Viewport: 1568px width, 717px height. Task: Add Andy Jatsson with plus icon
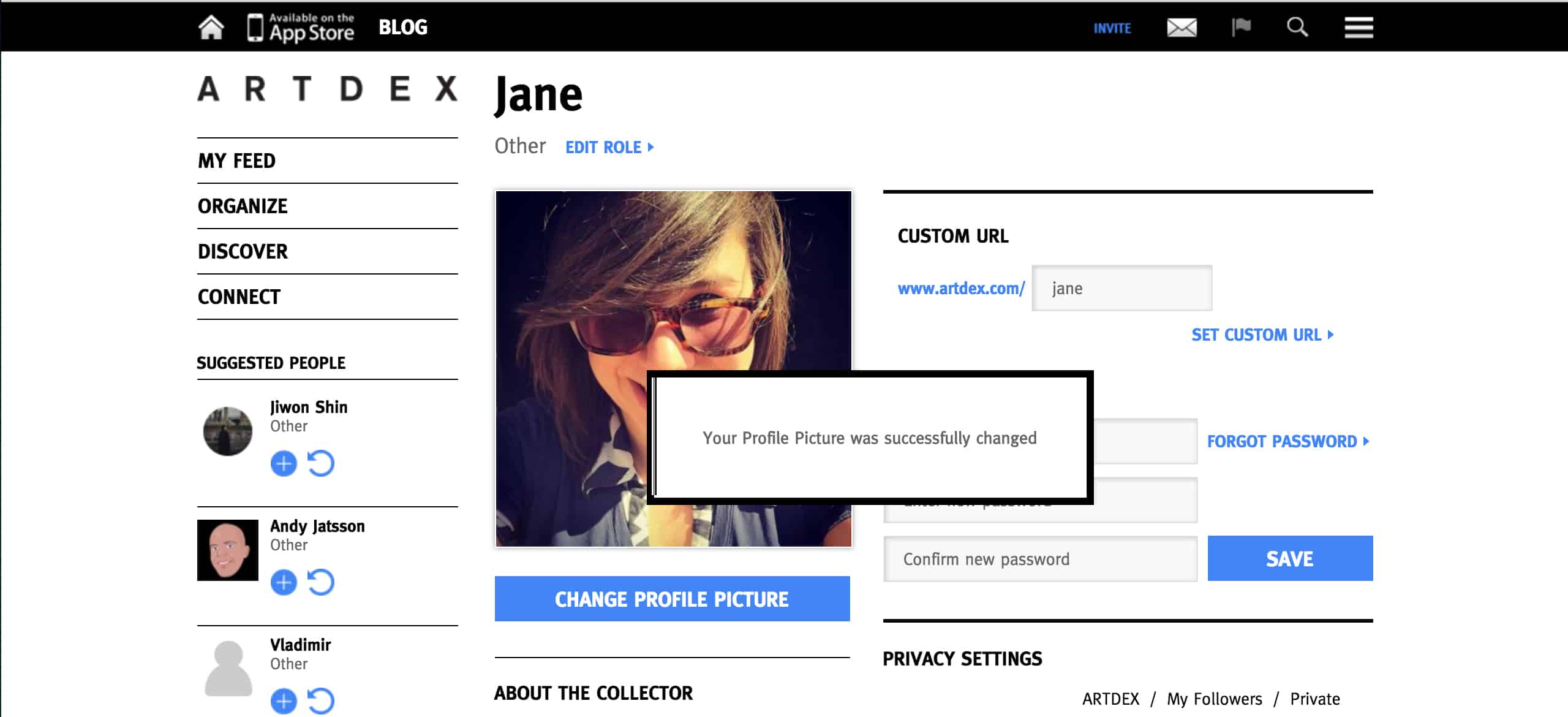point(284,582)
